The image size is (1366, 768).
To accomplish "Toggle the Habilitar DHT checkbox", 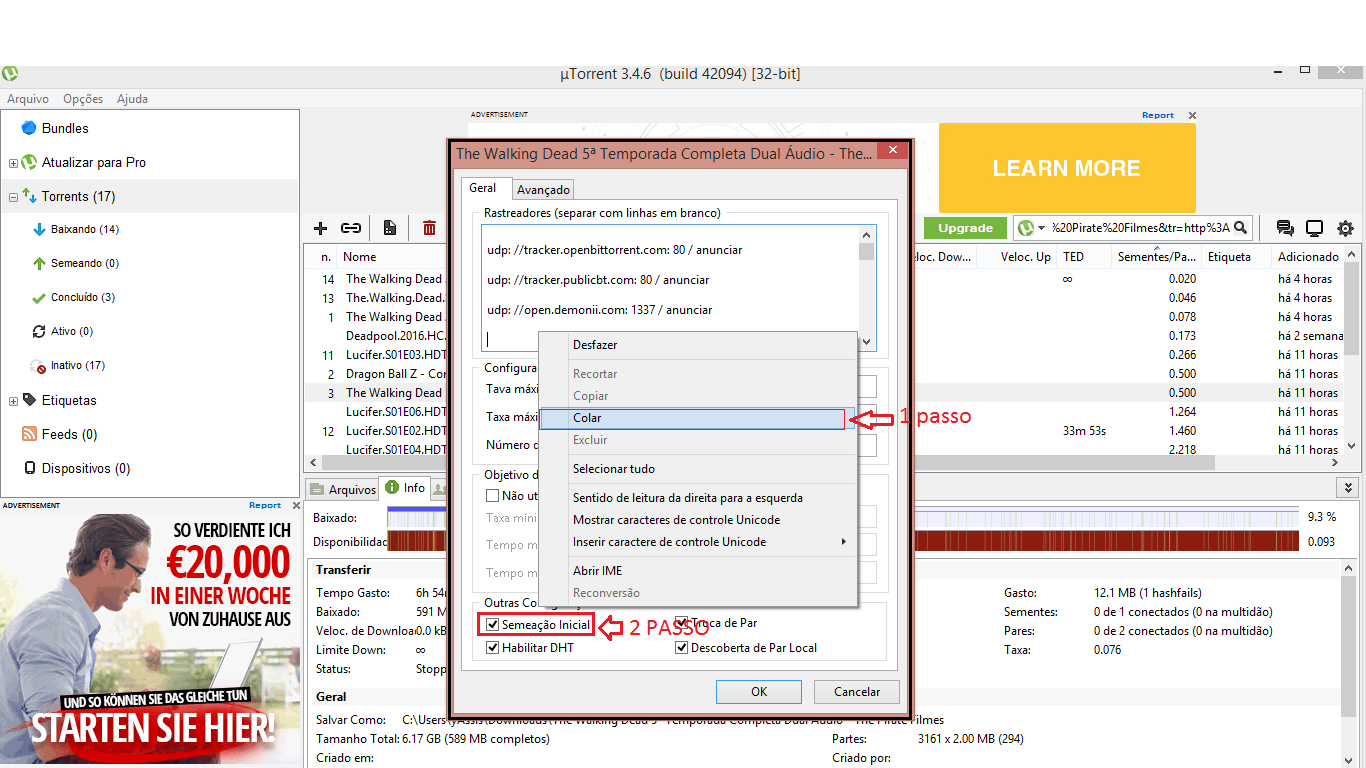I will pos(493,648).
